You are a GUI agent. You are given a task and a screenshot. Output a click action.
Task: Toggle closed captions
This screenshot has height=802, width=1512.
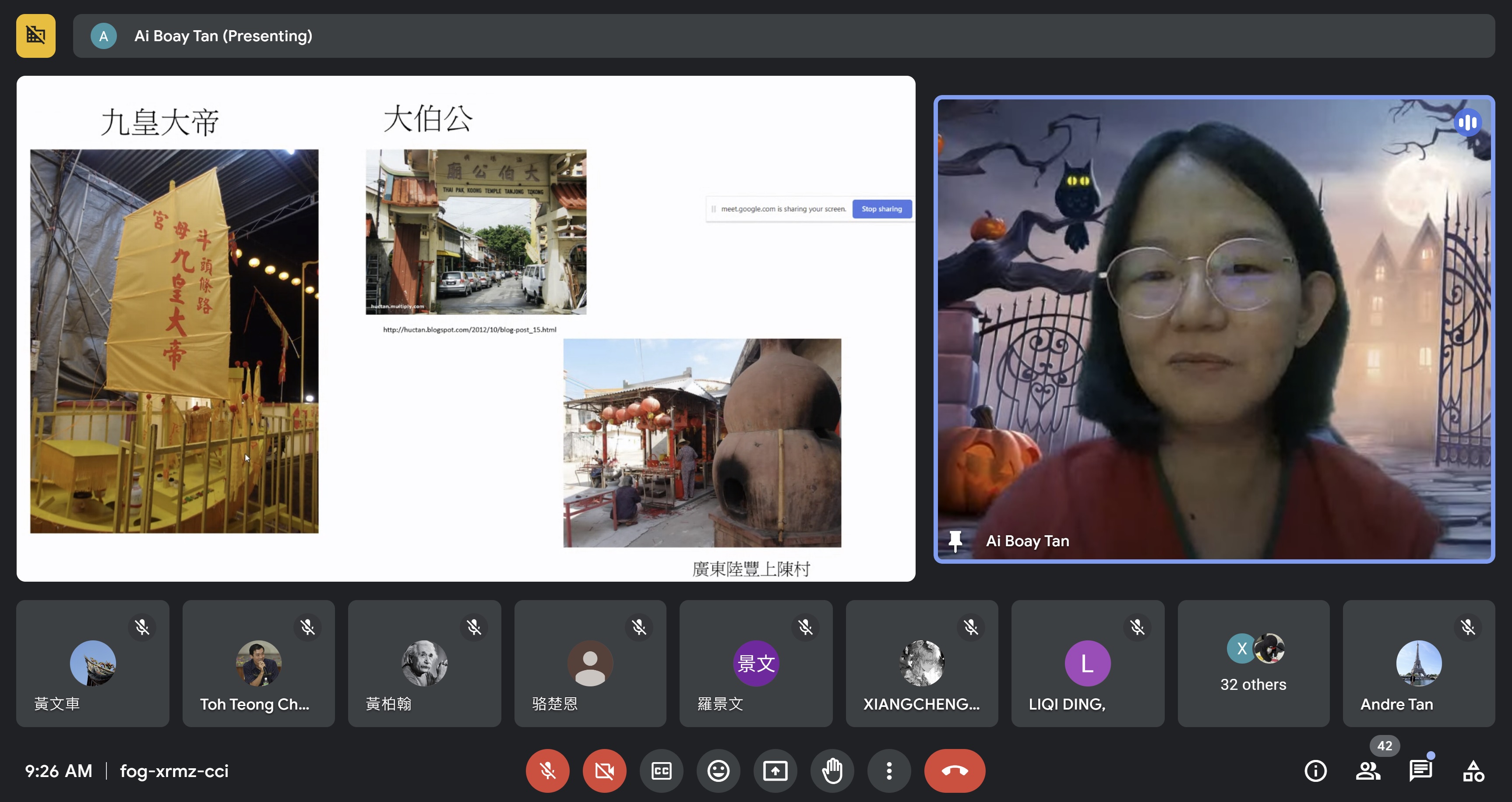tap(661, 771)
